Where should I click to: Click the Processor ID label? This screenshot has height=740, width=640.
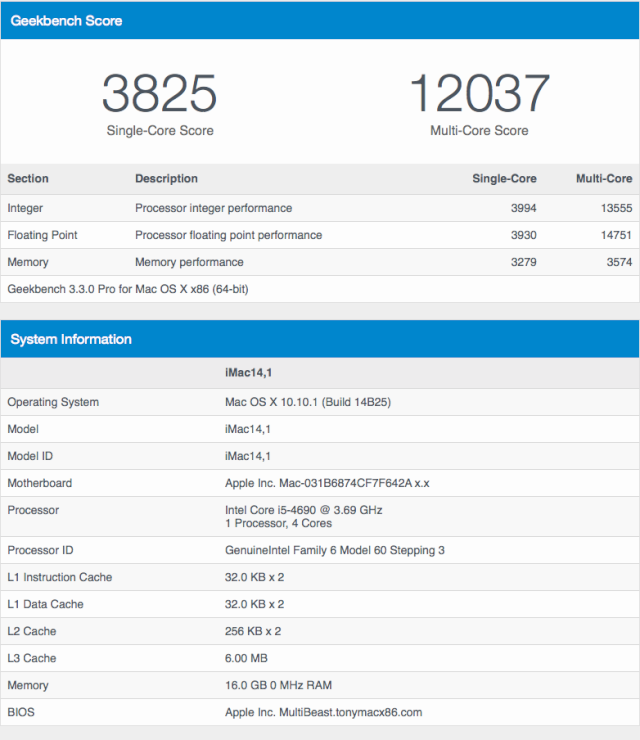pyautogui.click(x=40, y=550)
